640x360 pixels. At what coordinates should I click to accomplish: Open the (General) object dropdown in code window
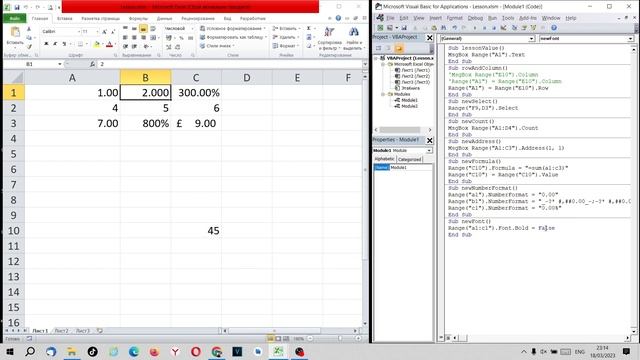tap(531, 38)
